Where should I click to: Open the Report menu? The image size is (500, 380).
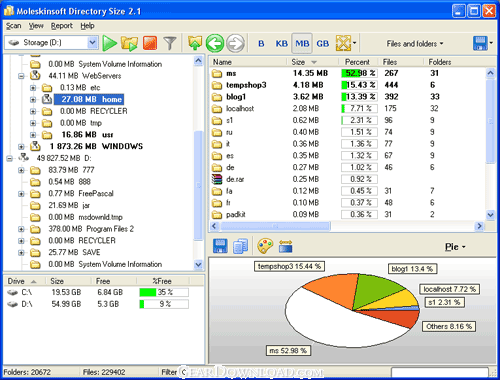(x=62, y=26)
